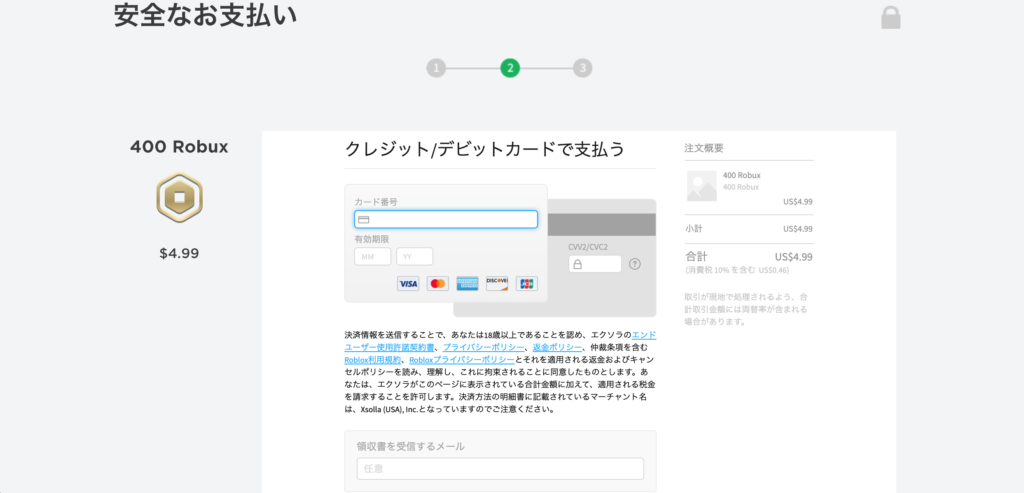Click the YY expiry year field
1024x493 pixels.
tap(415, 257)
